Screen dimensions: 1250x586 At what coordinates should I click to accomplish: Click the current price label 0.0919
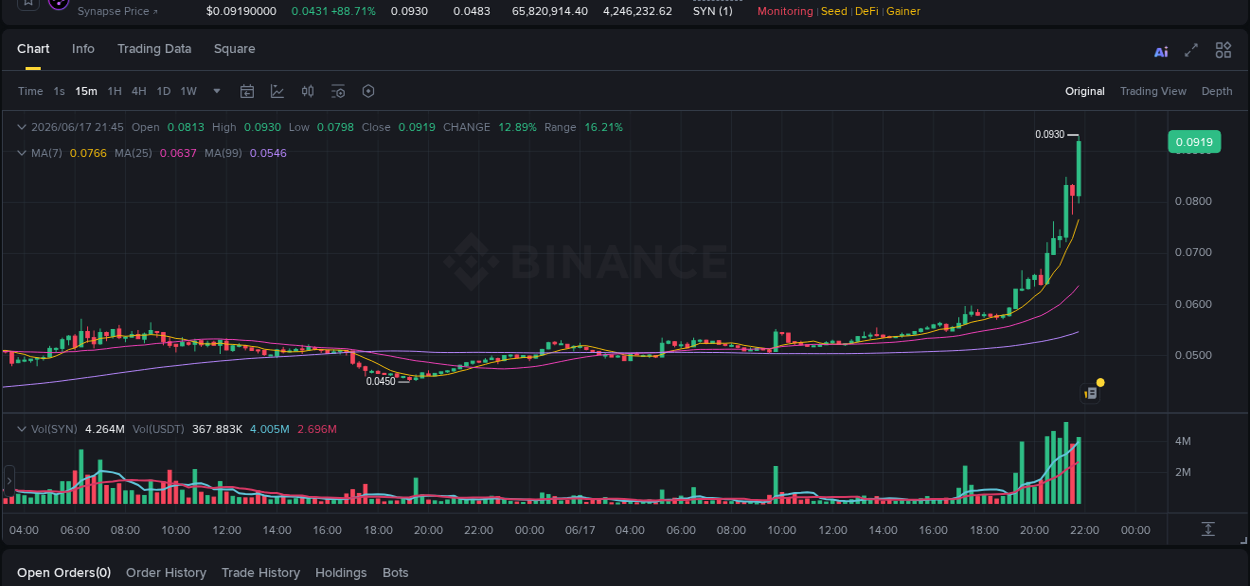[1194, 142]
